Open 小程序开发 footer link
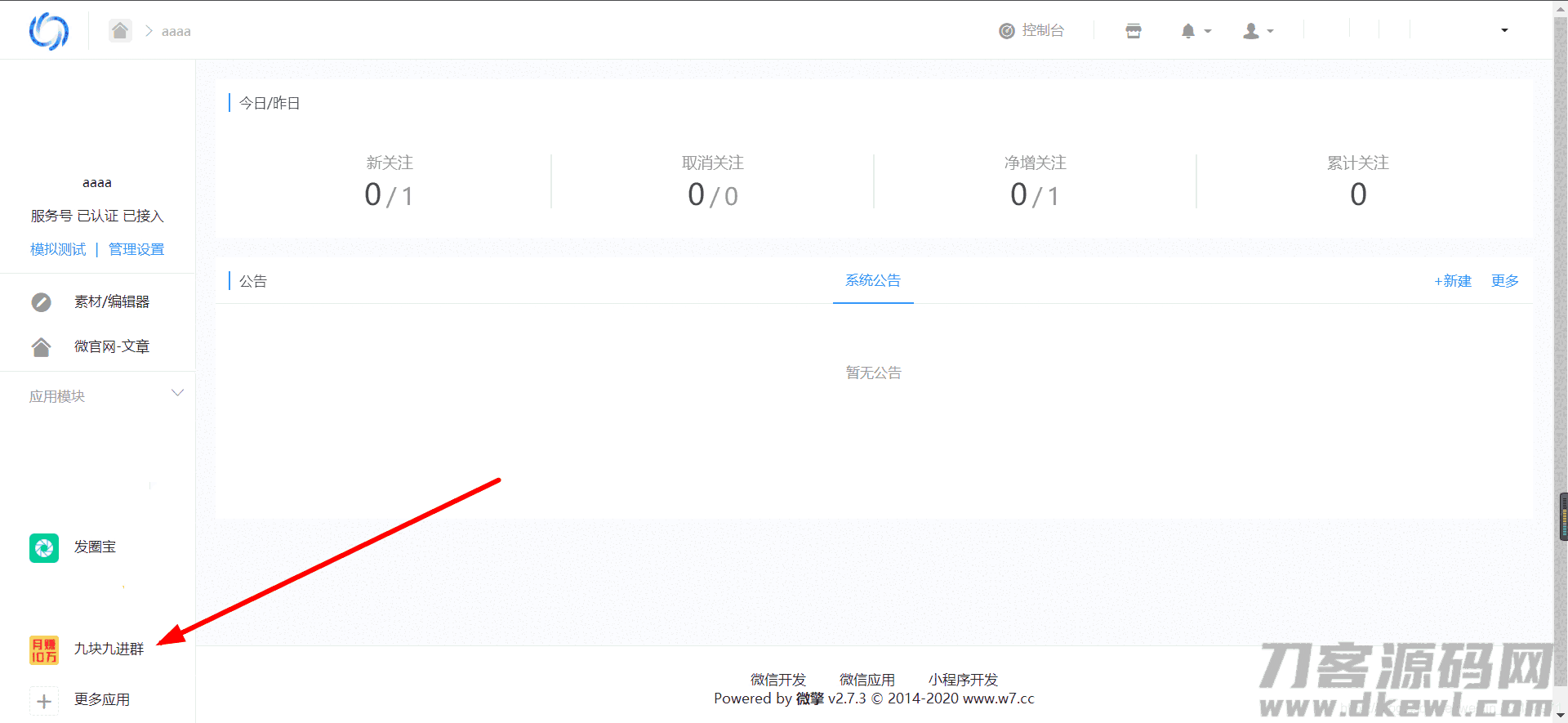Viewport: 1568px width, 723px height. click(x=964, y=680)
